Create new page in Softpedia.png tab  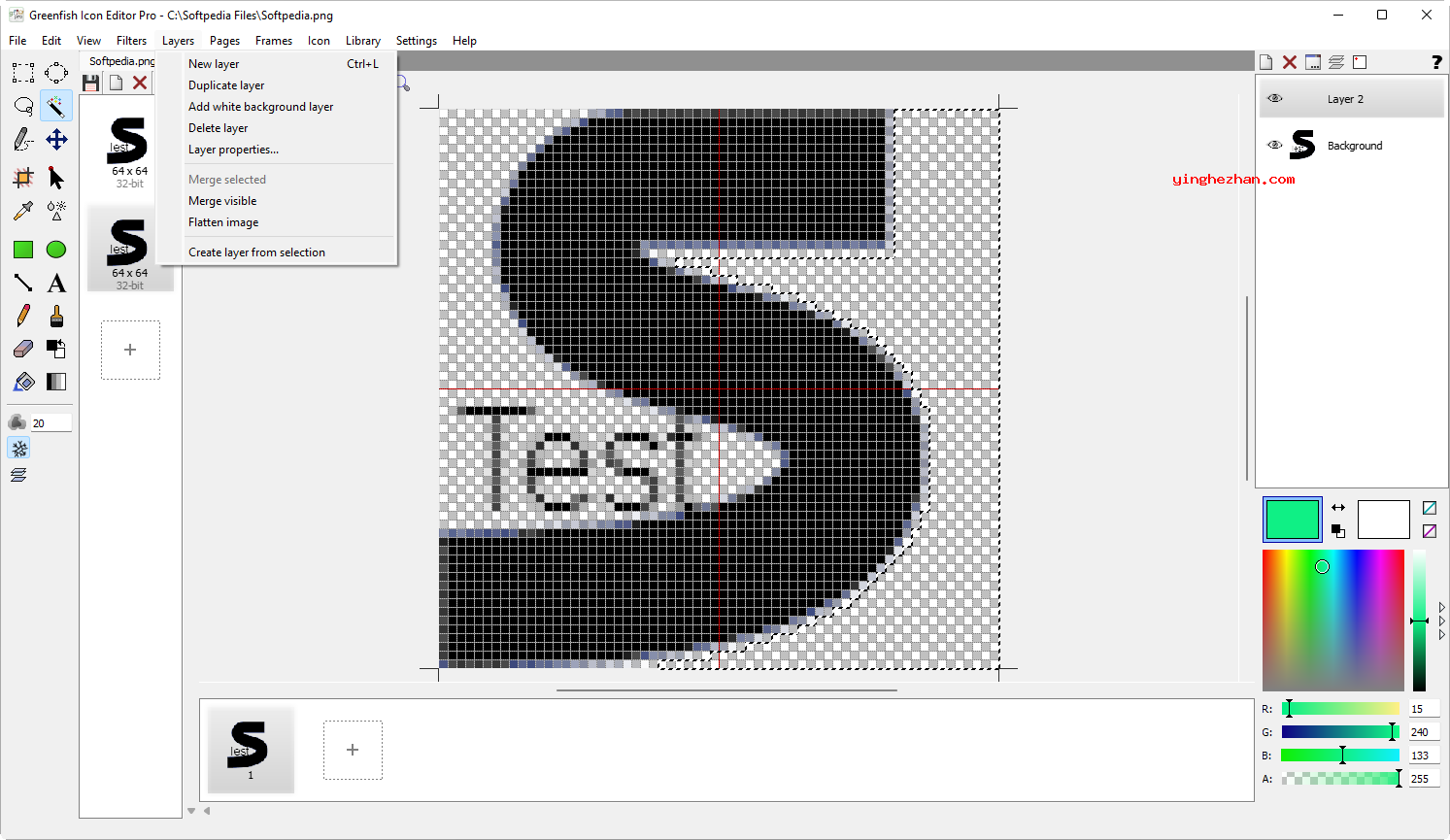116,83
